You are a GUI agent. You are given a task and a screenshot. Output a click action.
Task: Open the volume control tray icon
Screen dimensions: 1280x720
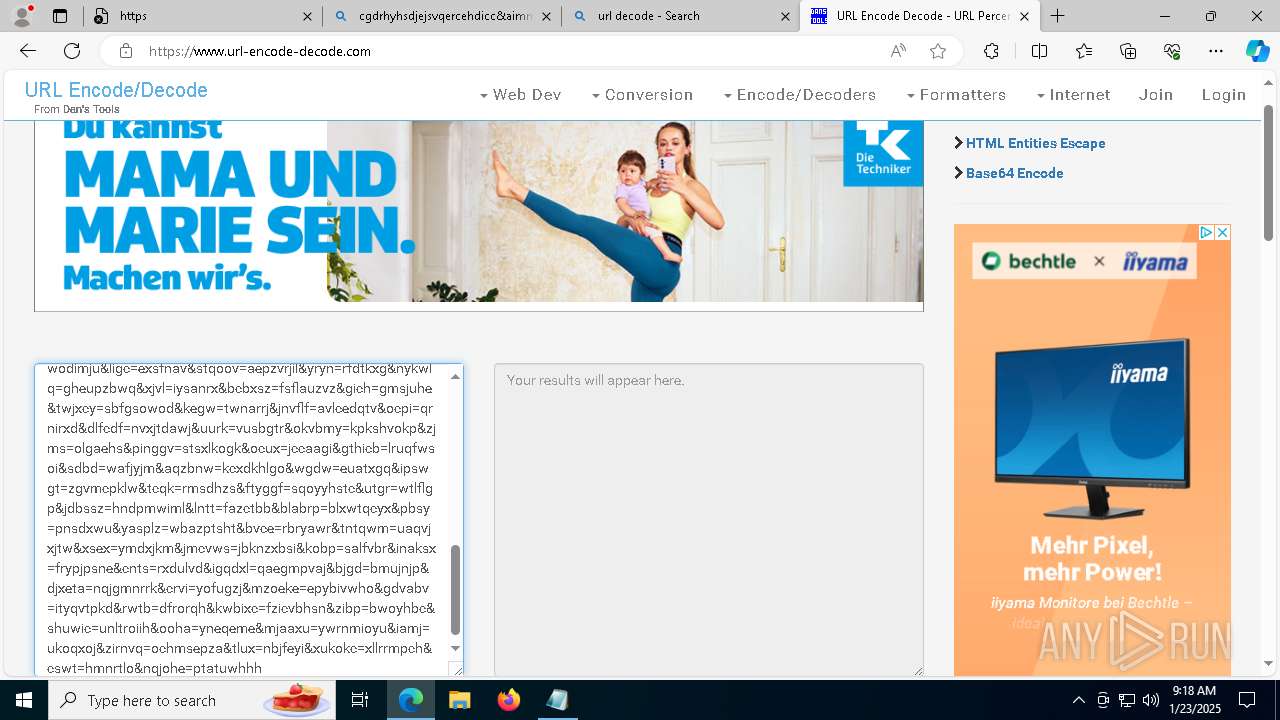point(1151,700)
